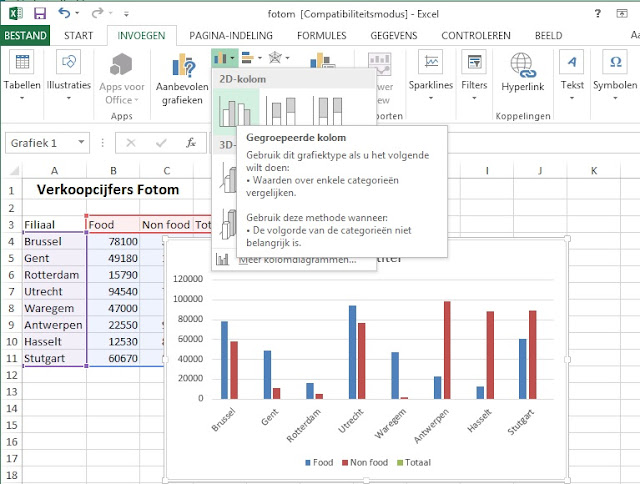Select the Non food legend entry
The image size is (640, 484).
click(x=364, y=462)
